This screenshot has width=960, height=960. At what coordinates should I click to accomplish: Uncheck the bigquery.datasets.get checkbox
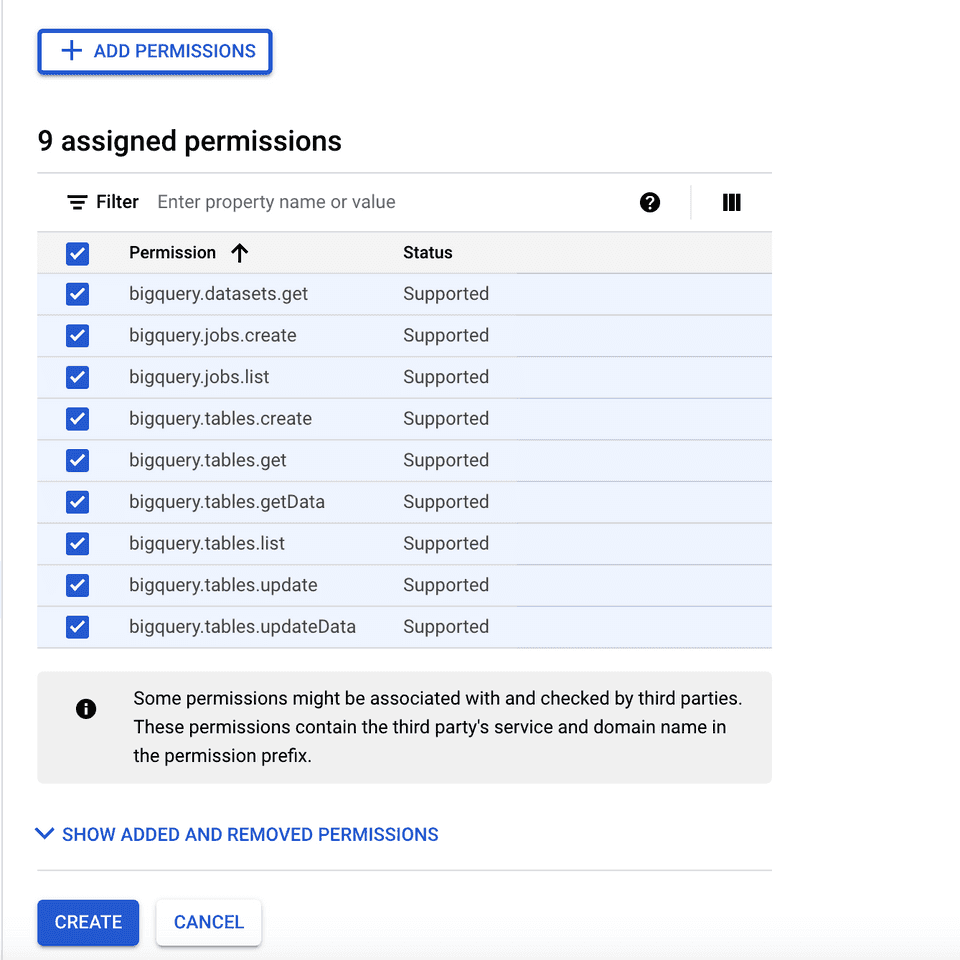(77, 294)
